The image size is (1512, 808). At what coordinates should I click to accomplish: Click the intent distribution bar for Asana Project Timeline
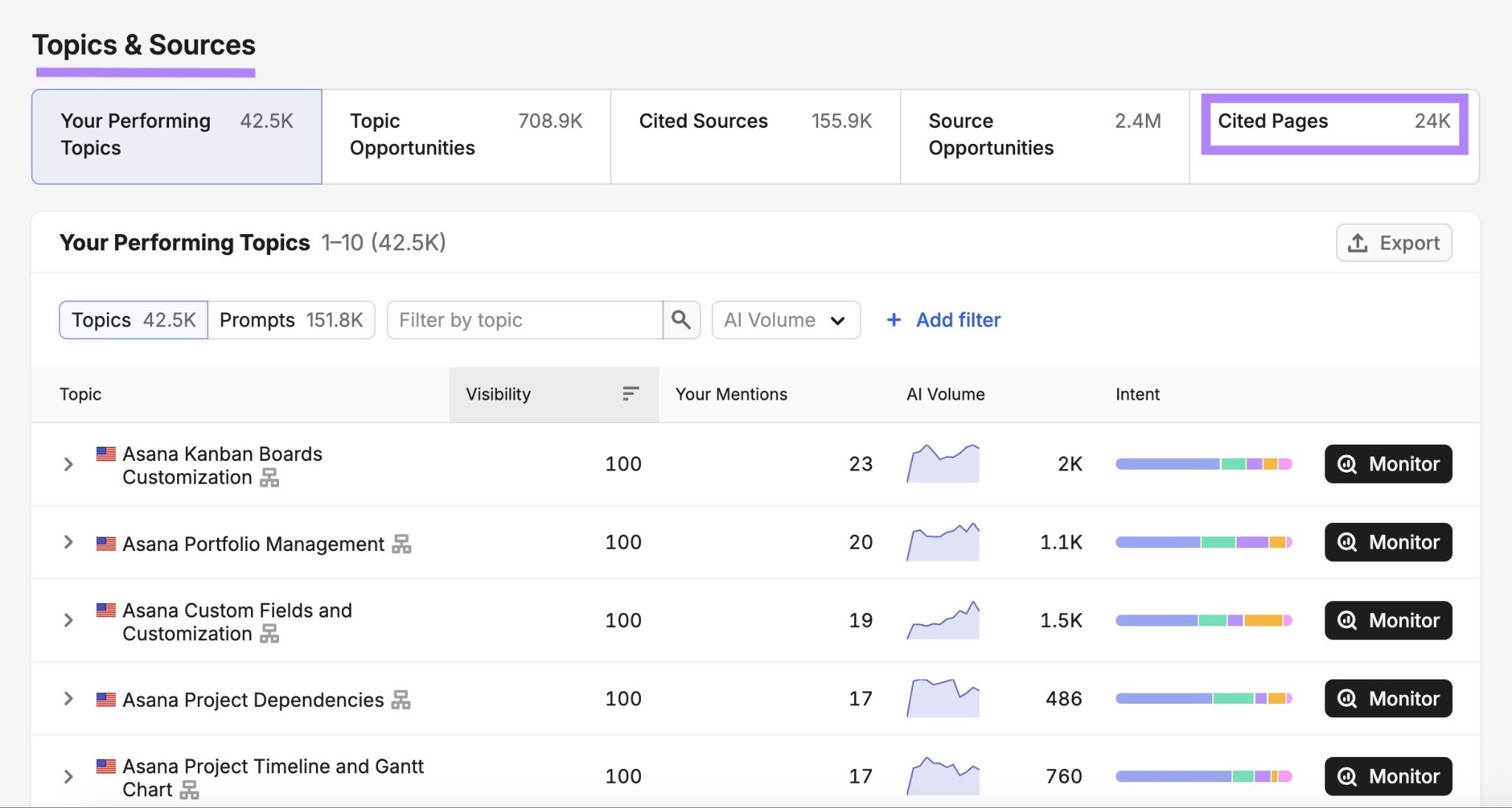(x=1203, y=776)
